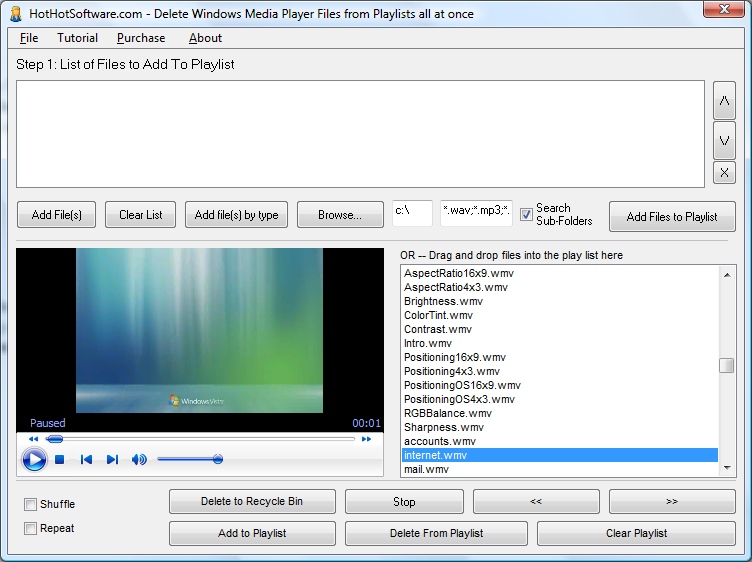Image resolution: width=752 pixels, height=562 pixels.
Task: Move selected file up with ^ button
Action: (x=724, y=100)
